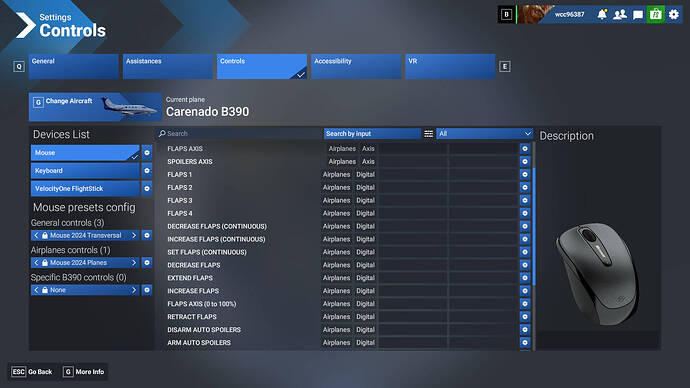Click the gear icon on DECREASE FLAPS (CONTINUOUS) row
Viewport: 690px width, 388px height.
(x=525, y=226)
